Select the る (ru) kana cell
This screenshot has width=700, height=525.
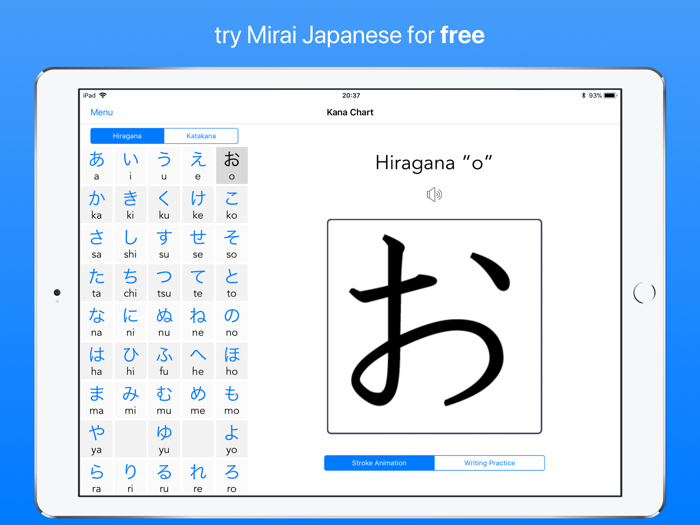(x=164, y=477)
